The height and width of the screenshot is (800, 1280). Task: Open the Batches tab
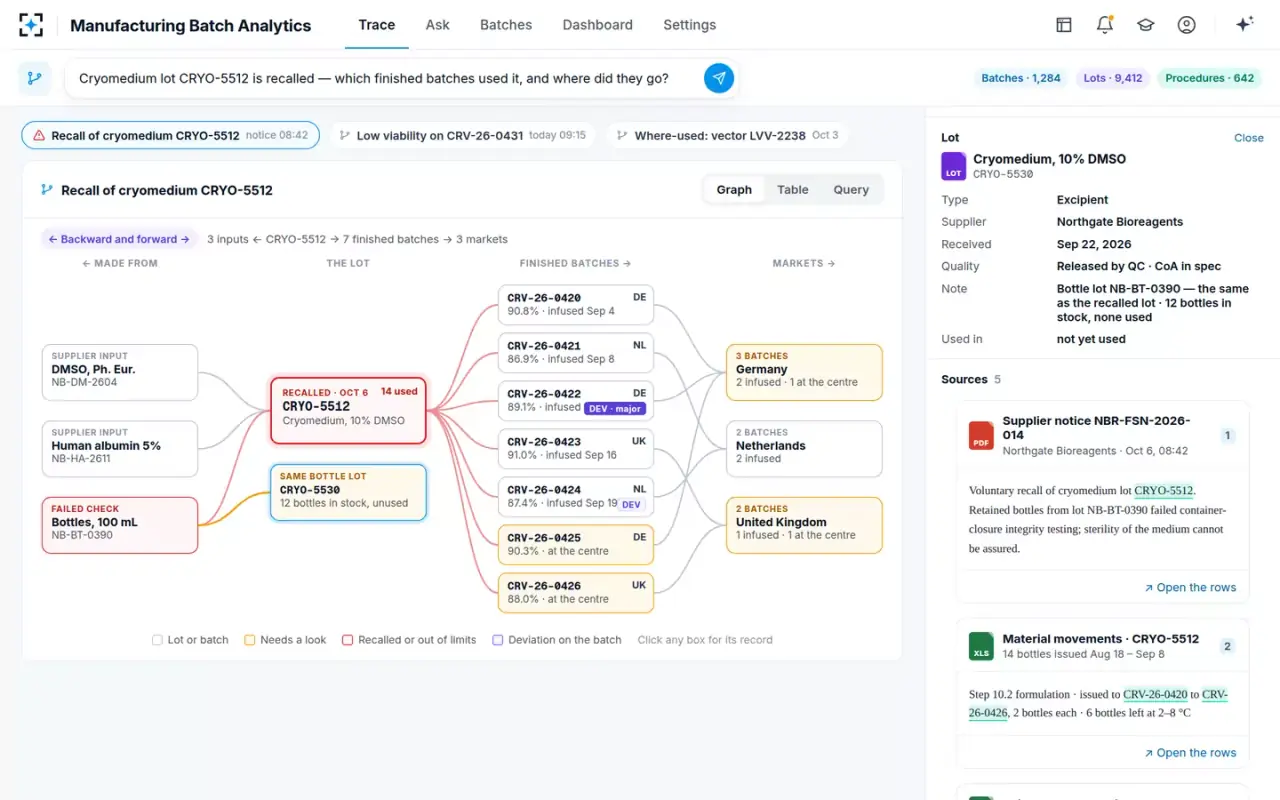[x=506, y=25]
